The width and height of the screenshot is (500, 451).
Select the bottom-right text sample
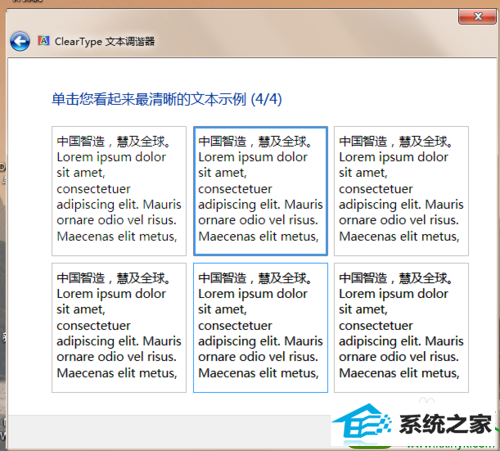(401, 328)
